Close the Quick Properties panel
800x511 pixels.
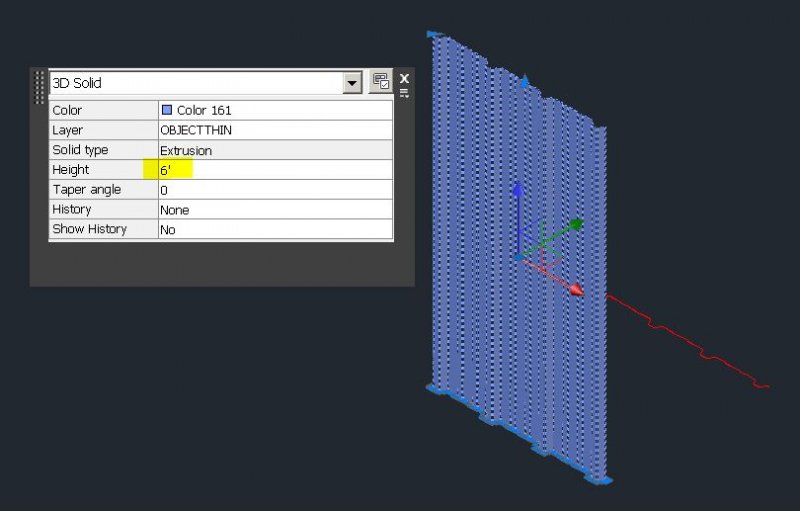coord(404,79)
